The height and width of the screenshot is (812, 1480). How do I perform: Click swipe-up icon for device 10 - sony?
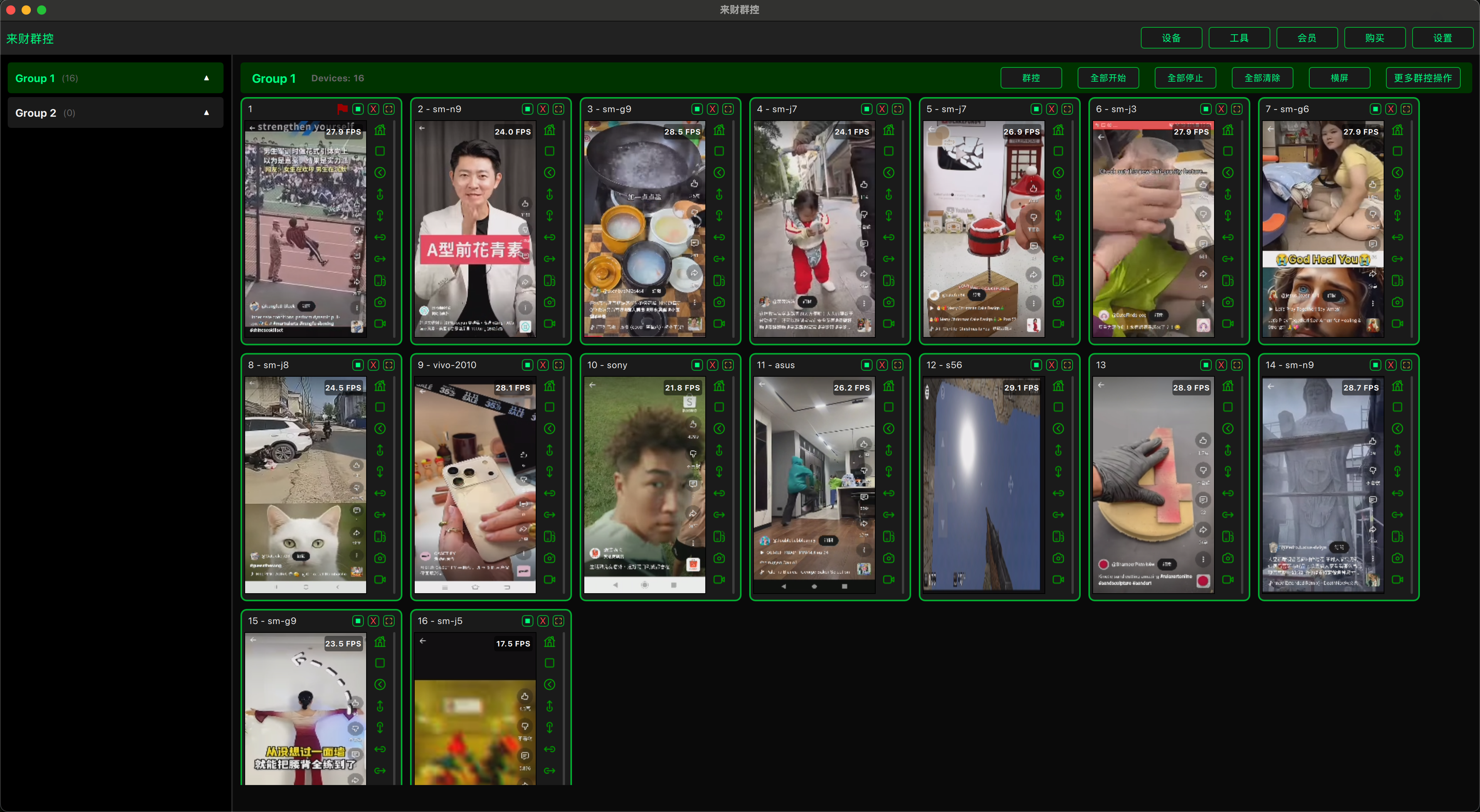(719, 450)
